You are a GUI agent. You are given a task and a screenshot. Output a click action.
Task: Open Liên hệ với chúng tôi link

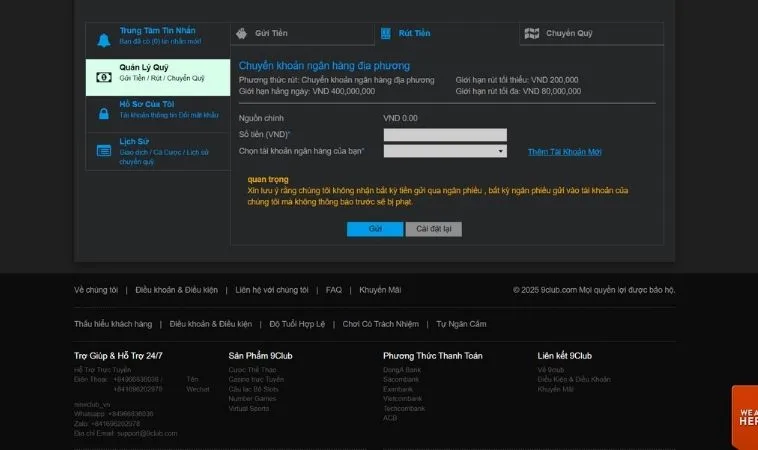tap(272, 290)
